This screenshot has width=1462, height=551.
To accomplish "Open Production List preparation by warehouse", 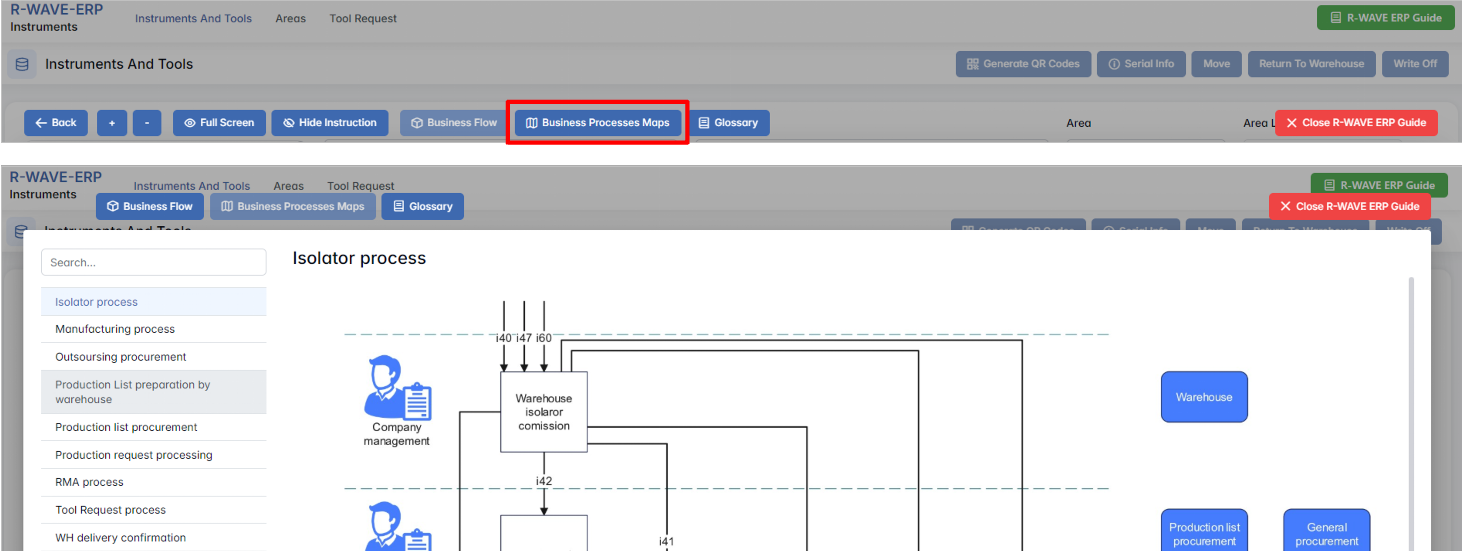I will 133,392.
